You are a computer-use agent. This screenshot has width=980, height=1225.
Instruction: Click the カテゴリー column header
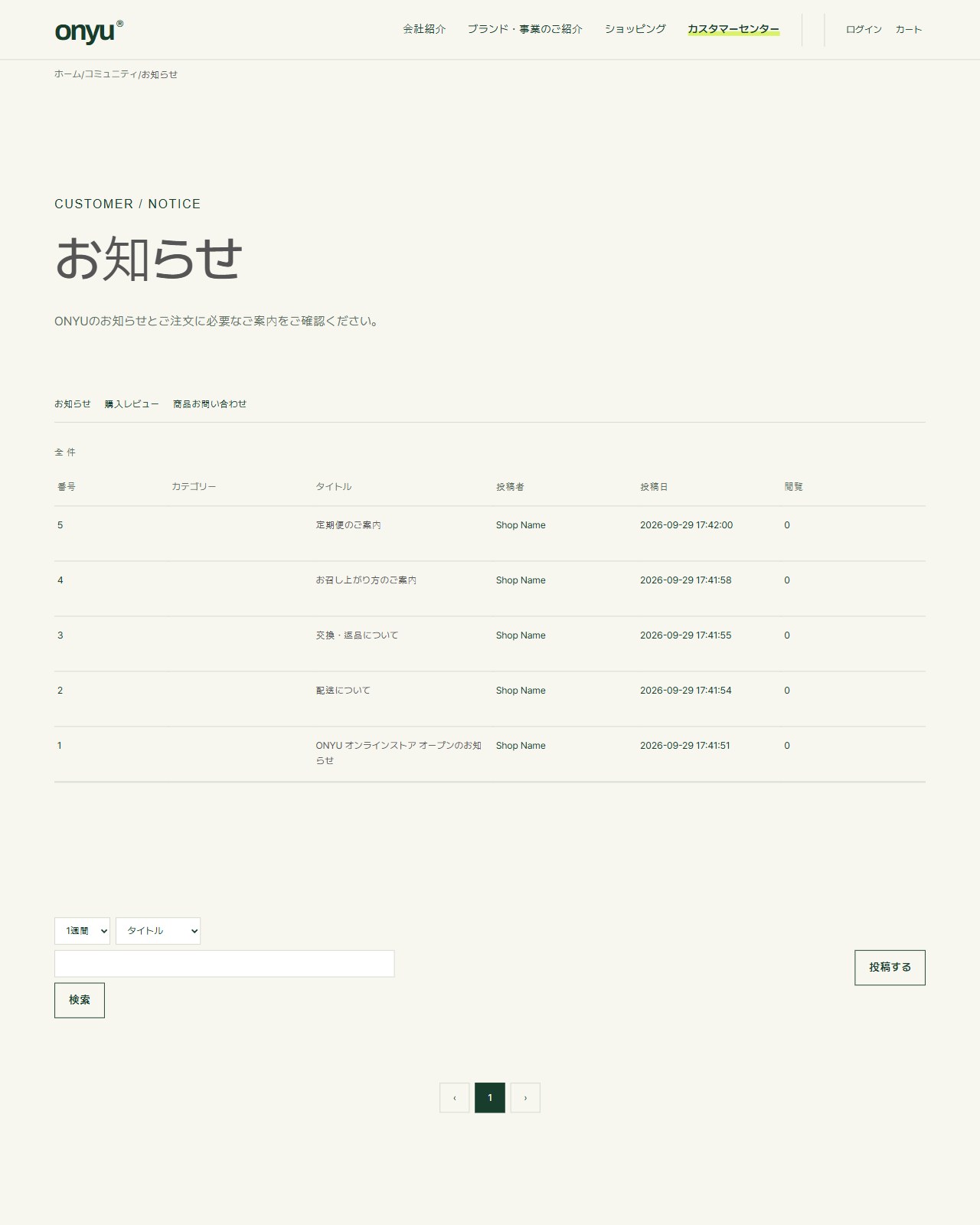tap(194, 487)
